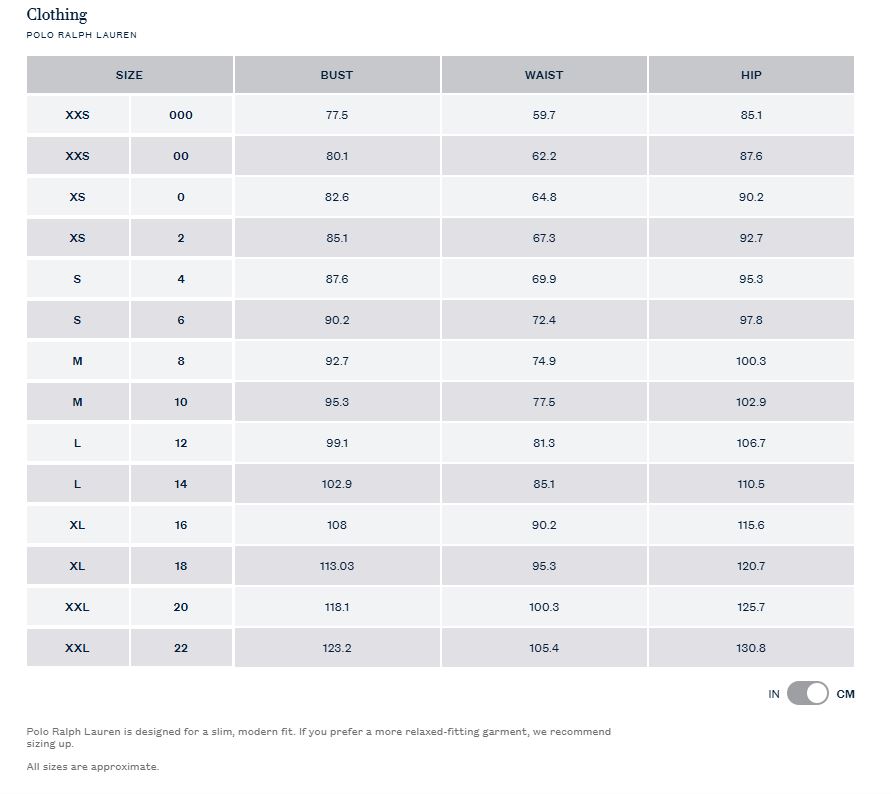Click waist value 100.3

pyautogui.click(x=544, y=607)
